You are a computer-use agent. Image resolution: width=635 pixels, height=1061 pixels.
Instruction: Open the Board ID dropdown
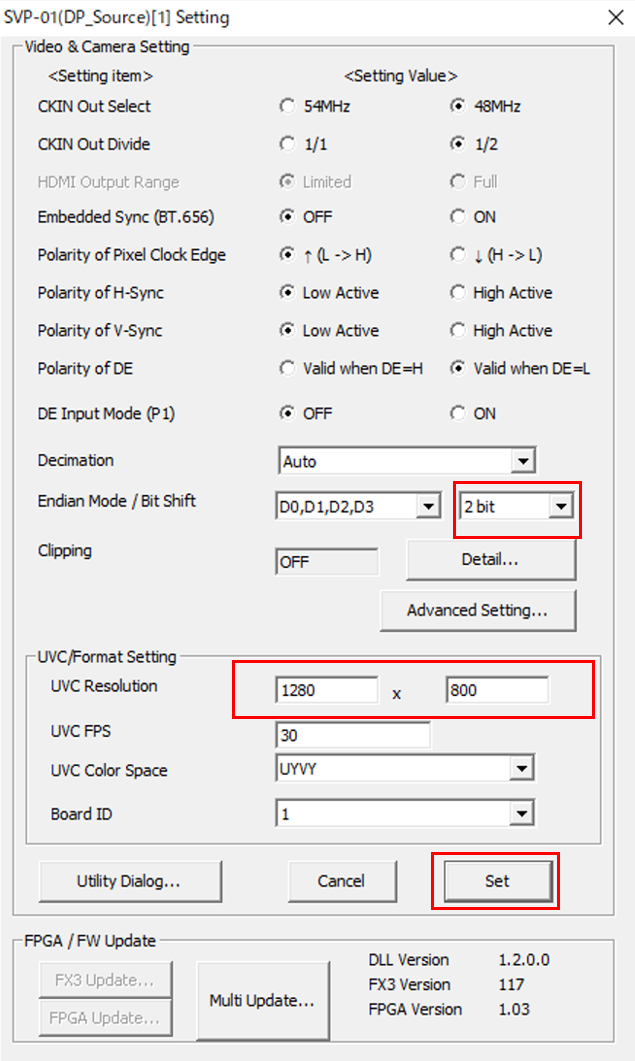tap(521, 814)
